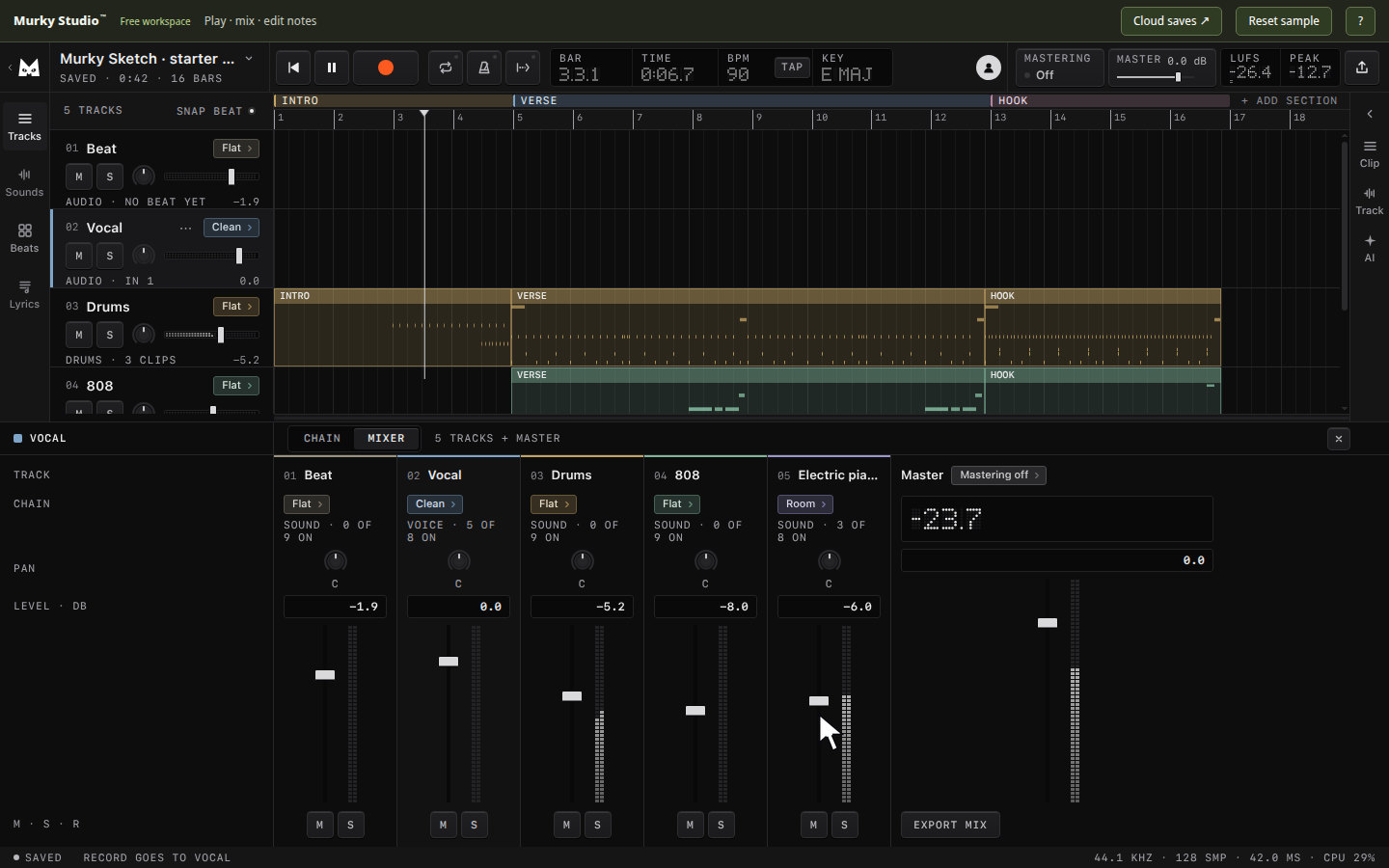Viewport: 1389px width, 868px height.
Task: Open Drums track Flat preset in track list
Action: pos(236,307)
